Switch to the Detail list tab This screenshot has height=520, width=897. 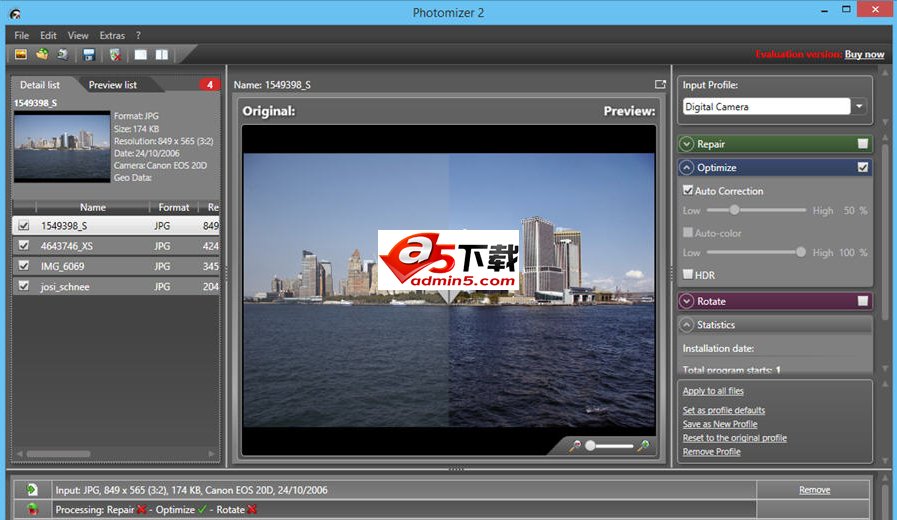(40, 85)
